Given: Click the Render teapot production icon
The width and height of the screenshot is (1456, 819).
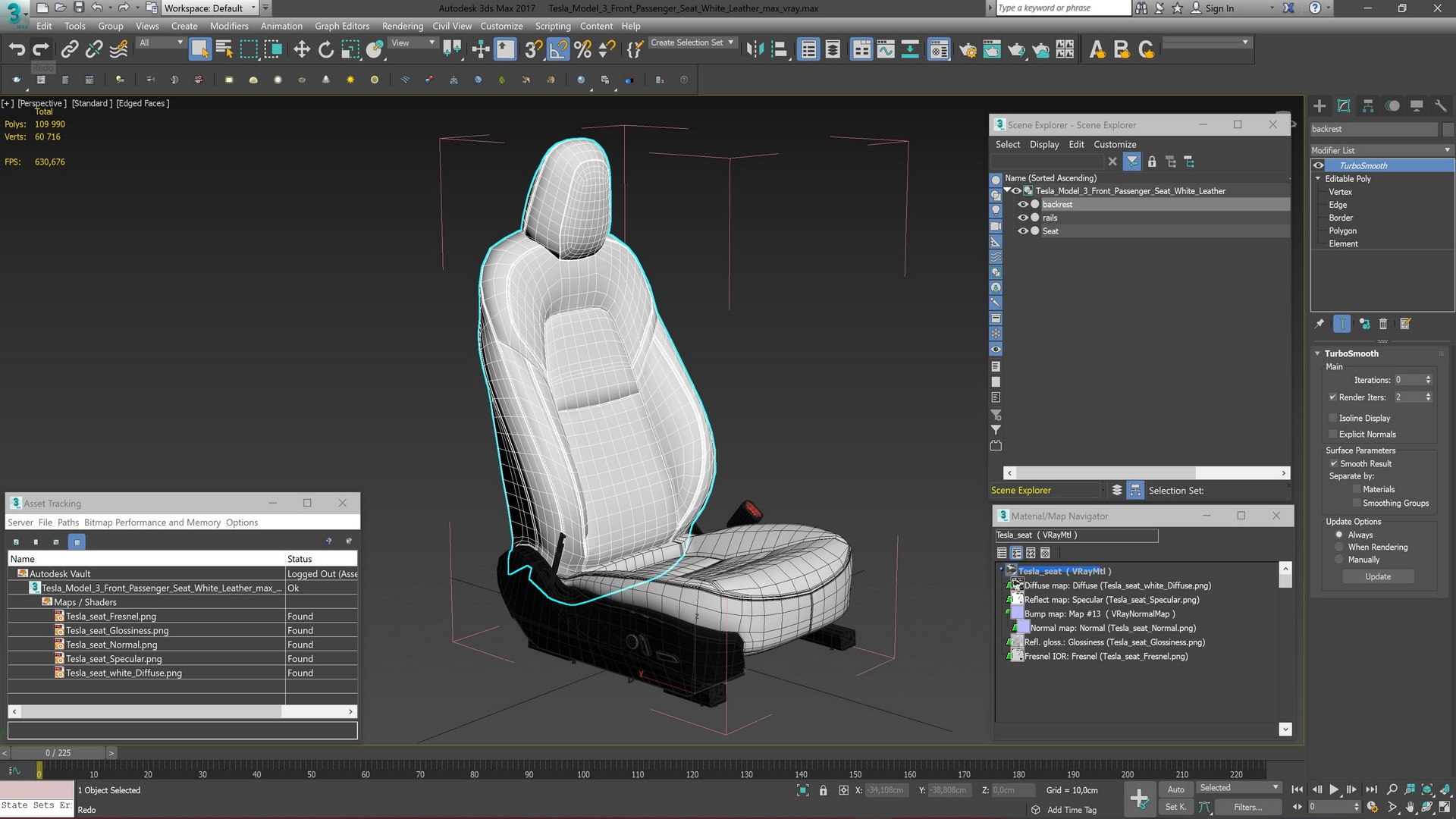Looking at the screenshot, I should [x=1016, y=50].
